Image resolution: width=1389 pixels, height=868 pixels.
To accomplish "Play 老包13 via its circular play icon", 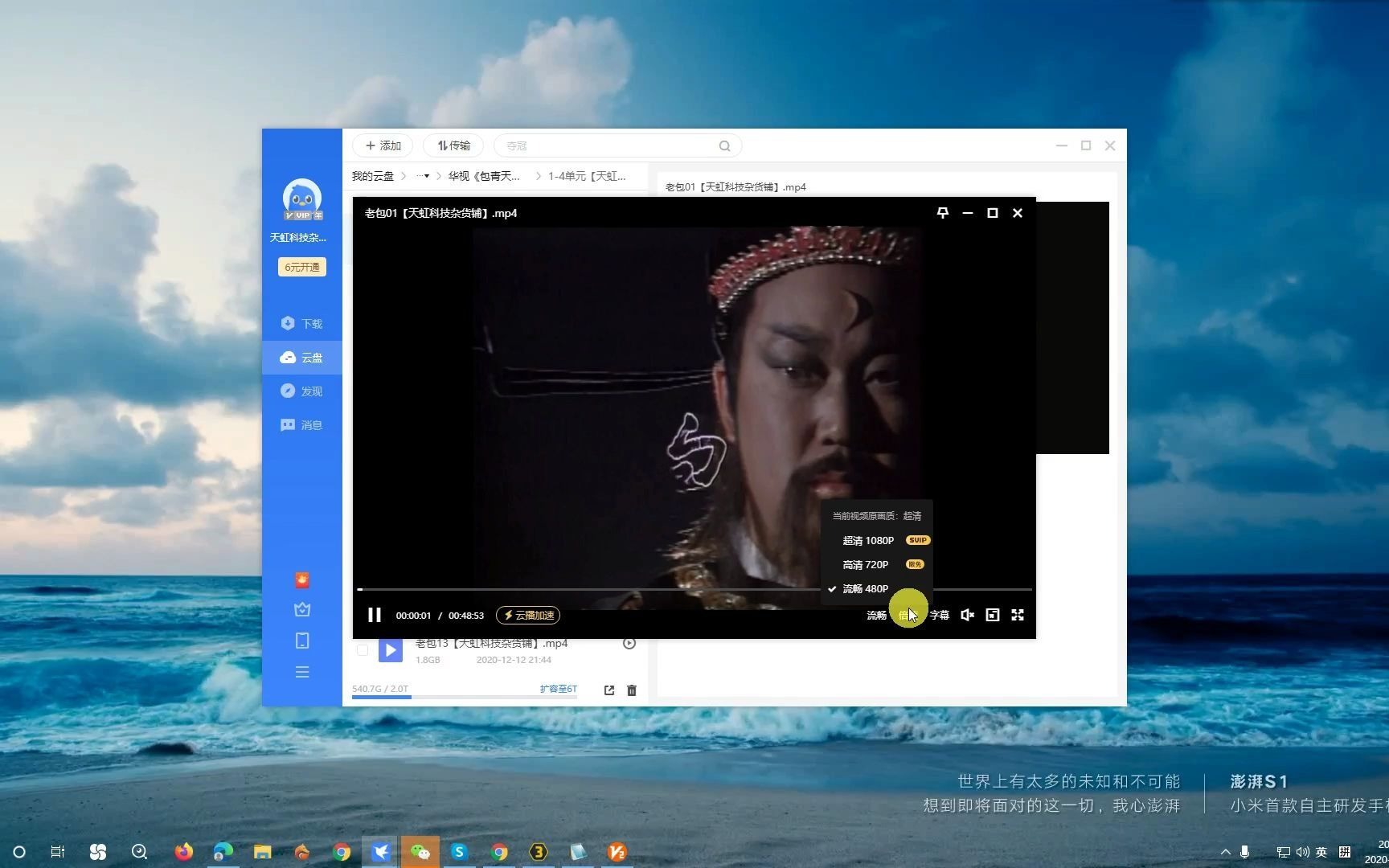I will pyautogui.click(x=629, y=643).
